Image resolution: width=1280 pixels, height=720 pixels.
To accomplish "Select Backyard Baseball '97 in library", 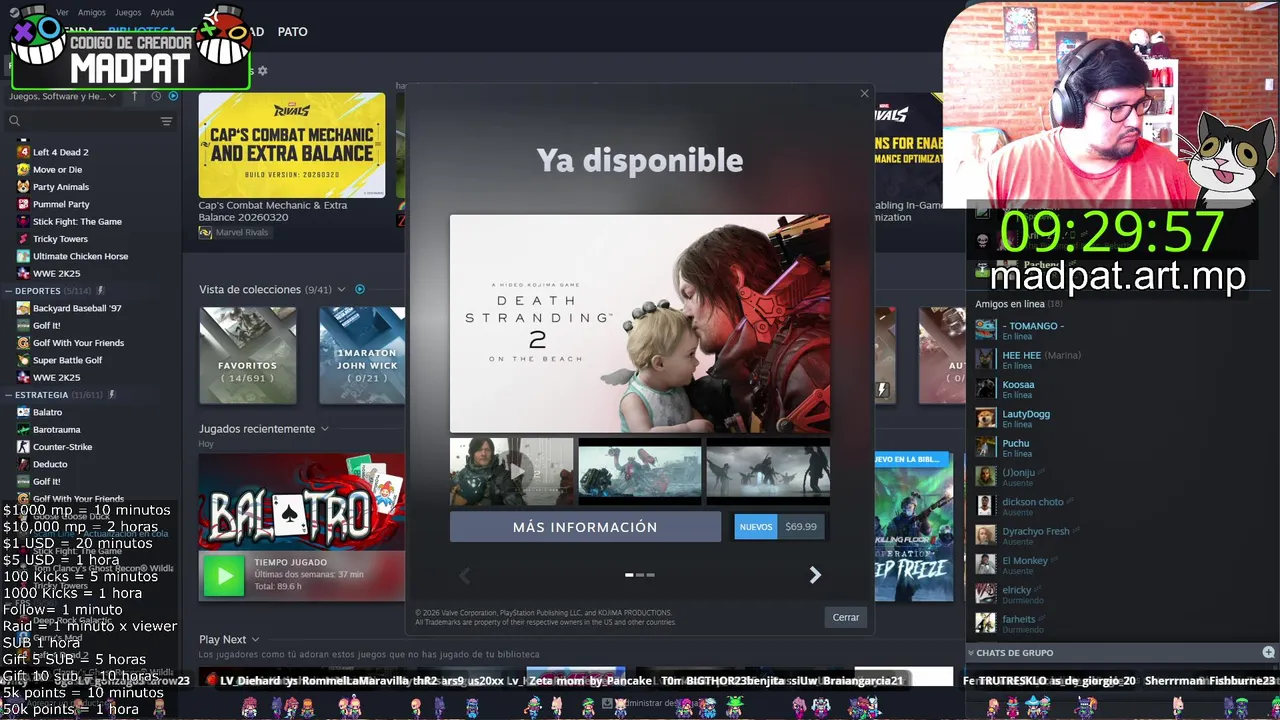I will click(x=77, y=308).
